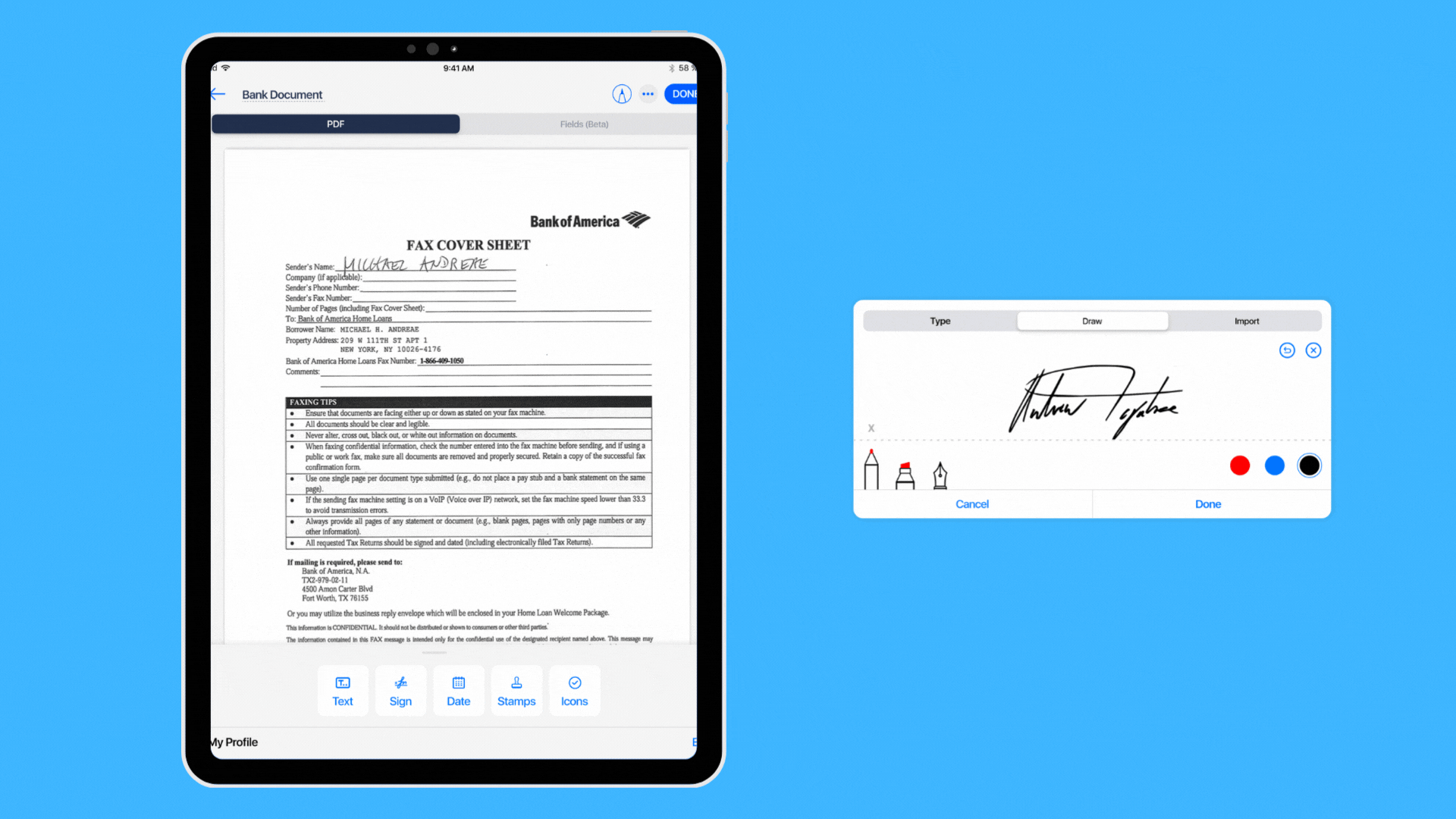Tap the Sign tool in toolbar
The height and width of the screenshot is (819, 1456).
(x=400, y=690)
